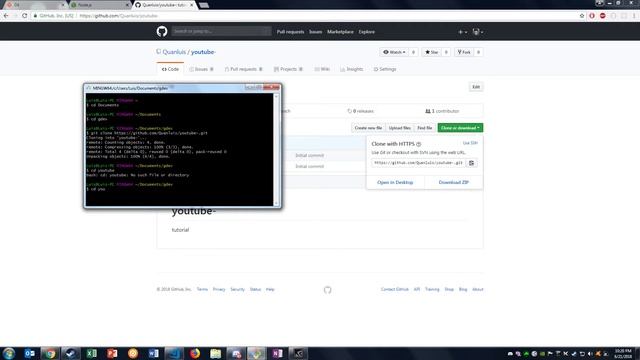Open the youtube- repository name link
This screenshot has height=360, width=640.
[203, 52]
